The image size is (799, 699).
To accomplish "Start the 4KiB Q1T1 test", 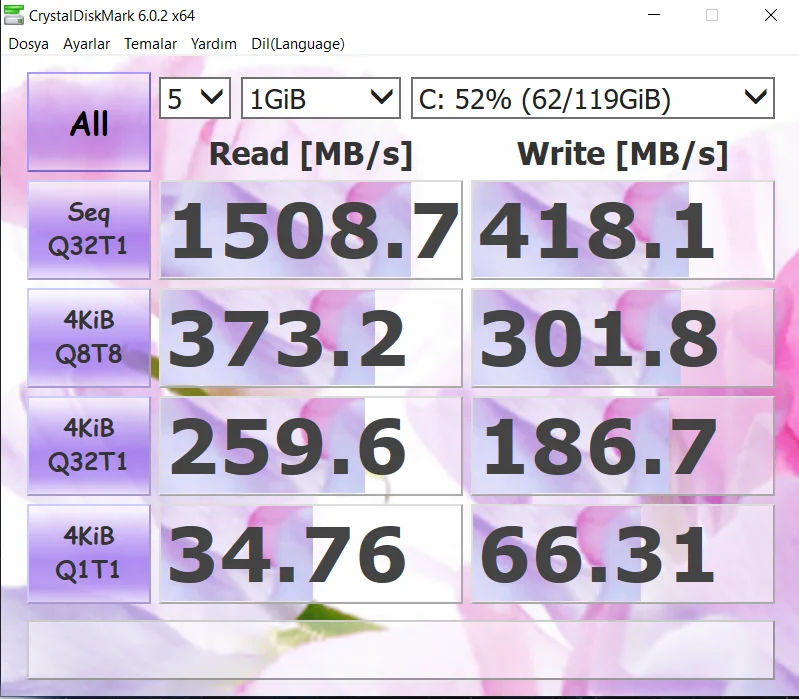I will click(x=89, y=554).
